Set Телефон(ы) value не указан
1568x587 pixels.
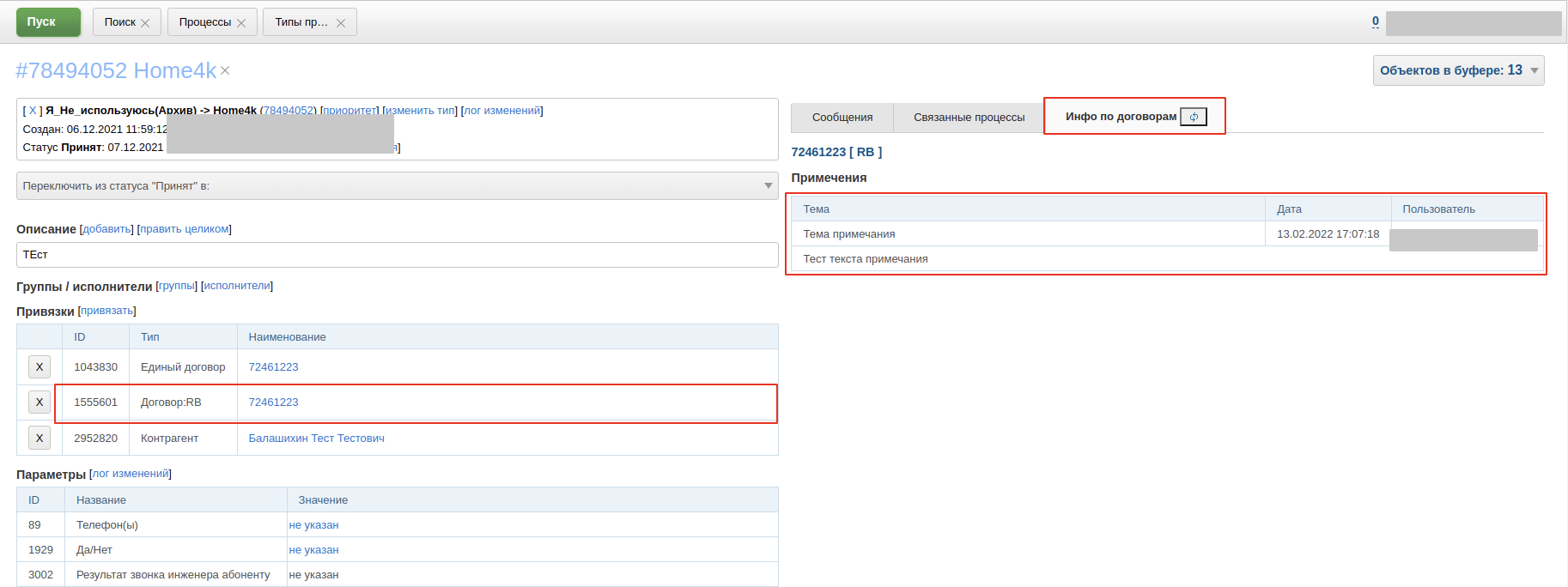(x=313, y=525)
